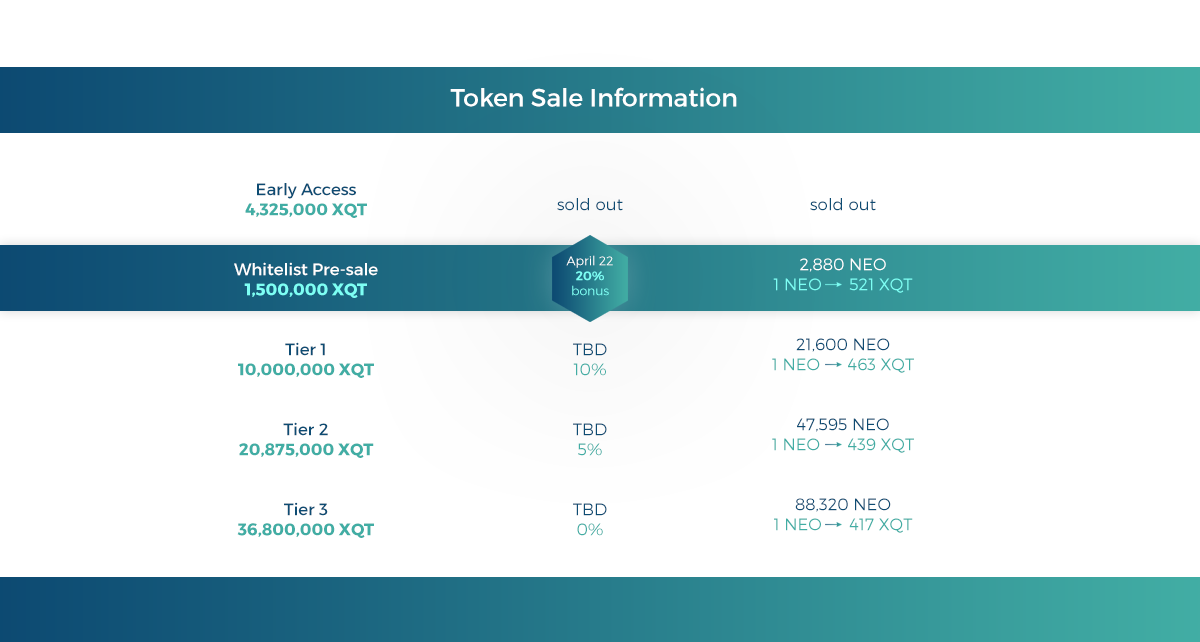The width and height of the screenshot is (1200, 642).
Task: Click the 21,600 NEO cap text
Action: click(843, 344)
